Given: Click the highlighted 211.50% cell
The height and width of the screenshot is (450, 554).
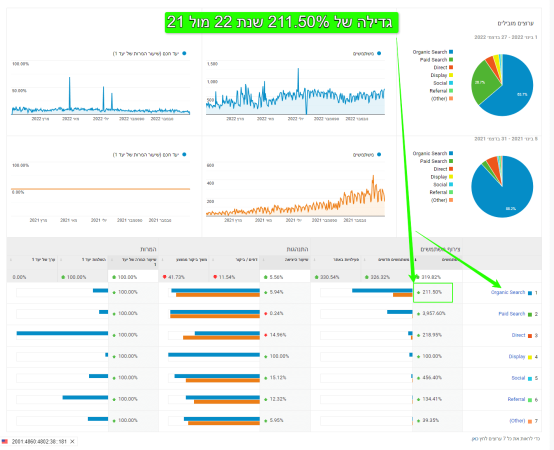Looking at the screenshot, I should (433, 292).
